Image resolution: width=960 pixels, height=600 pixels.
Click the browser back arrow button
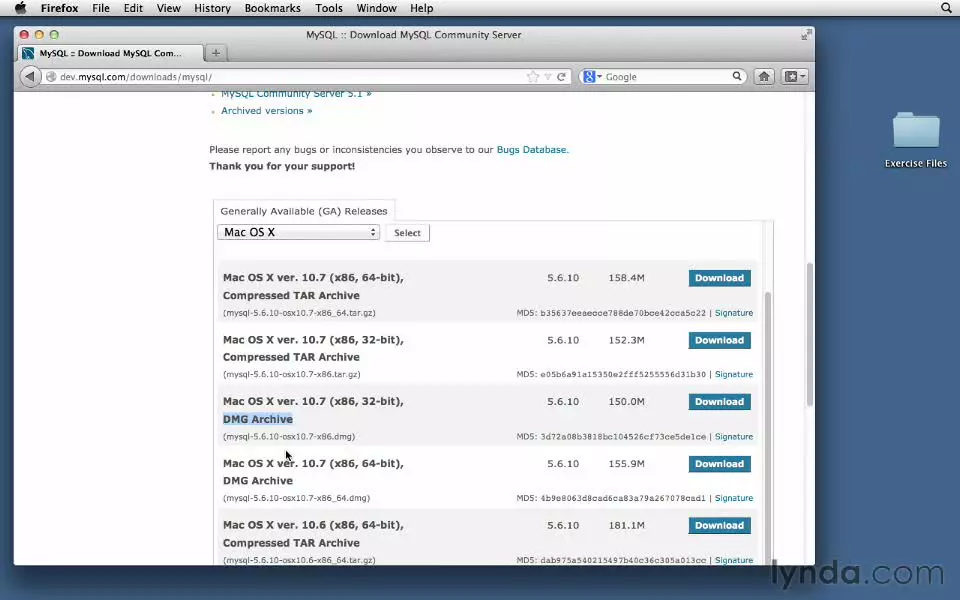click(30, 77)
